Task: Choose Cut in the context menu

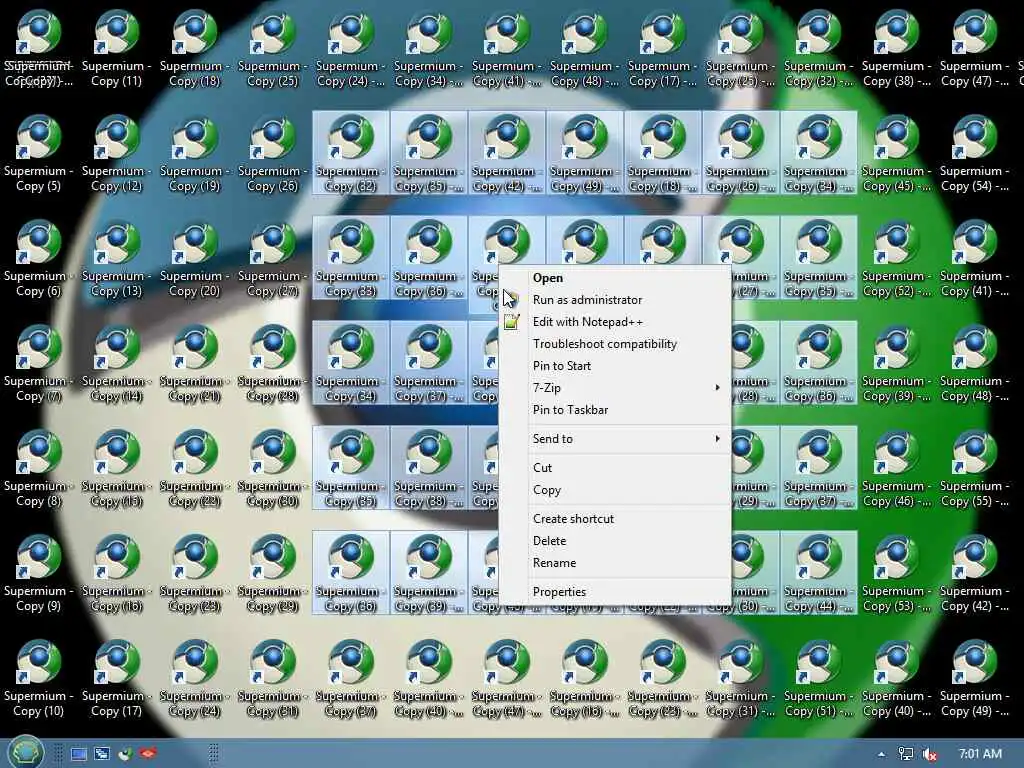Action: [x=615, y=468]
